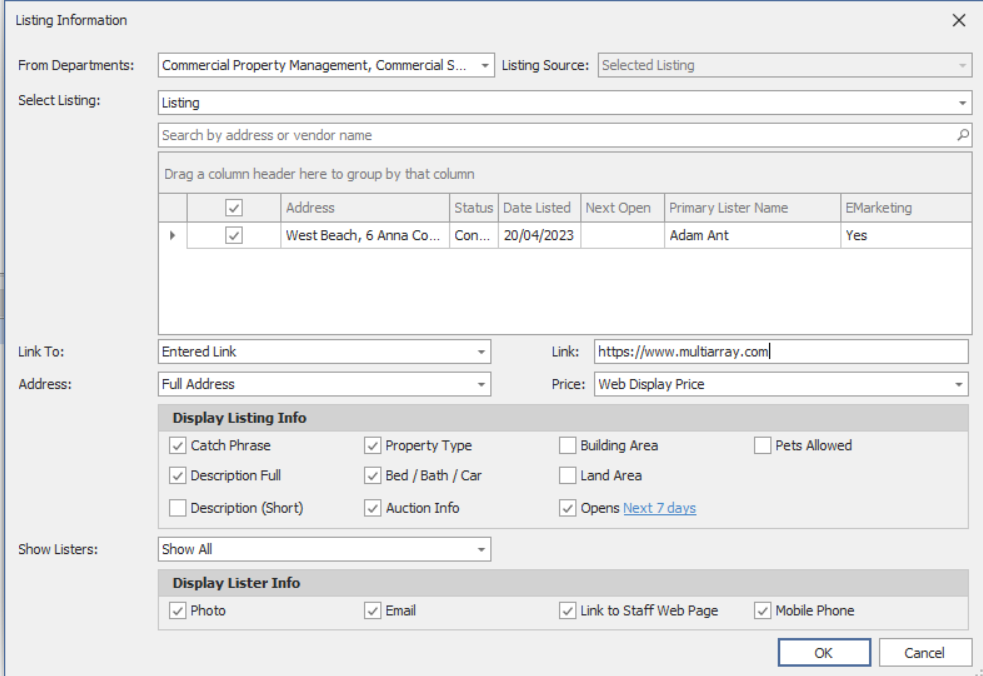This screenshot has height=676, width=983.
Task: Select the West Beach, 6 Anna Co... address cell
Action: tap(365, 235)
